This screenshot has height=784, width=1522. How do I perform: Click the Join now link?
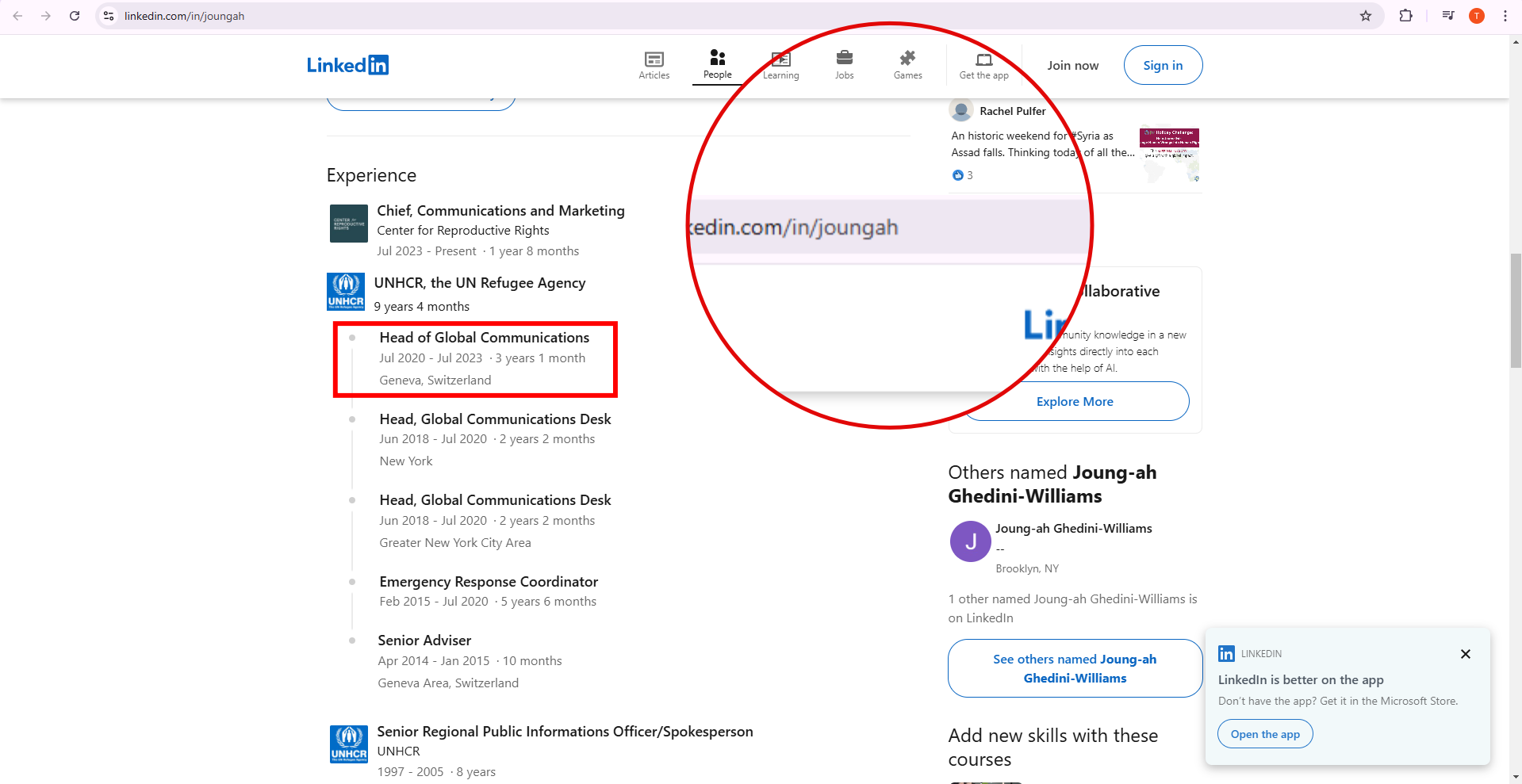(1073, 66)
